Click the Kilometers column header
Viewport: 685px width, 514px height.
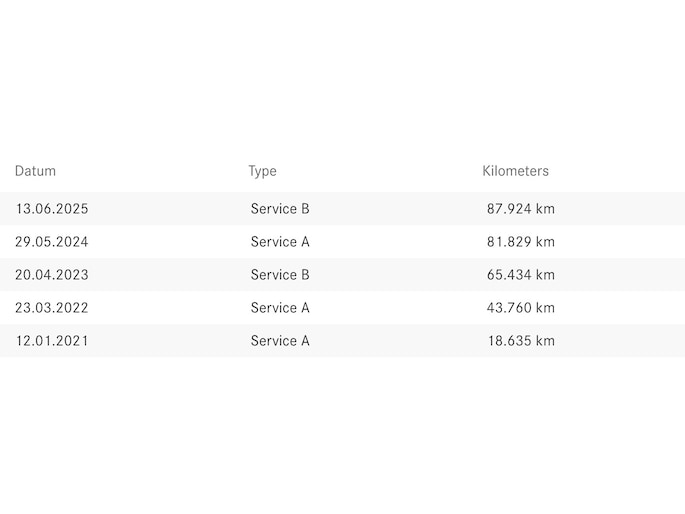pos(515,171)
